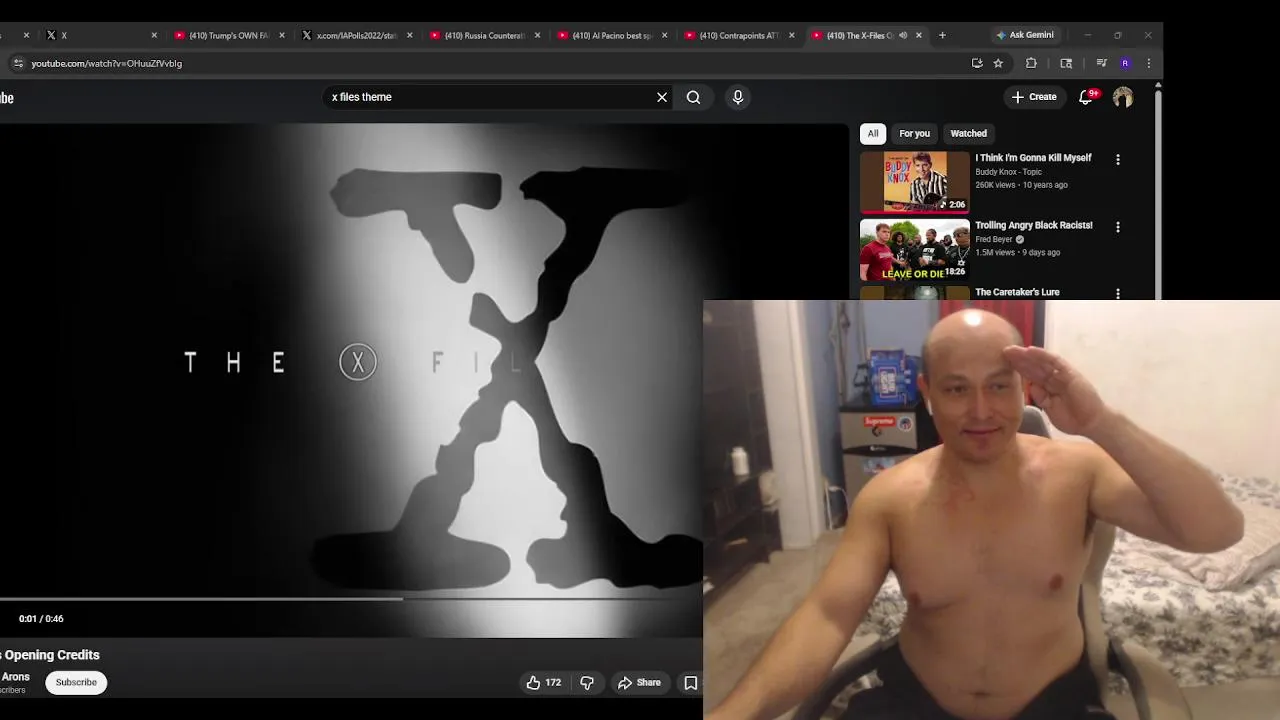
Task: Seek on the video progress bar
Action: [x=351, y=599]
